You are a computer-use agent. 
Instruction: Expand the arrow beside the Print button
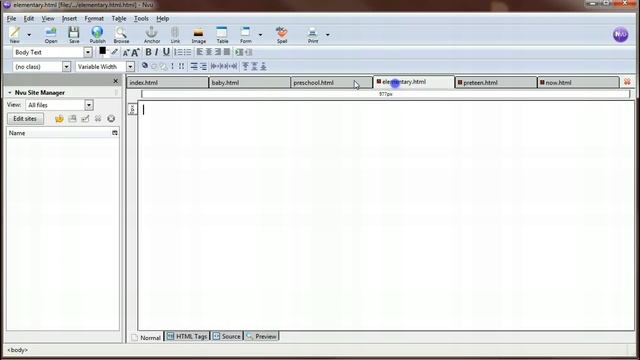[x=327, y=35]
